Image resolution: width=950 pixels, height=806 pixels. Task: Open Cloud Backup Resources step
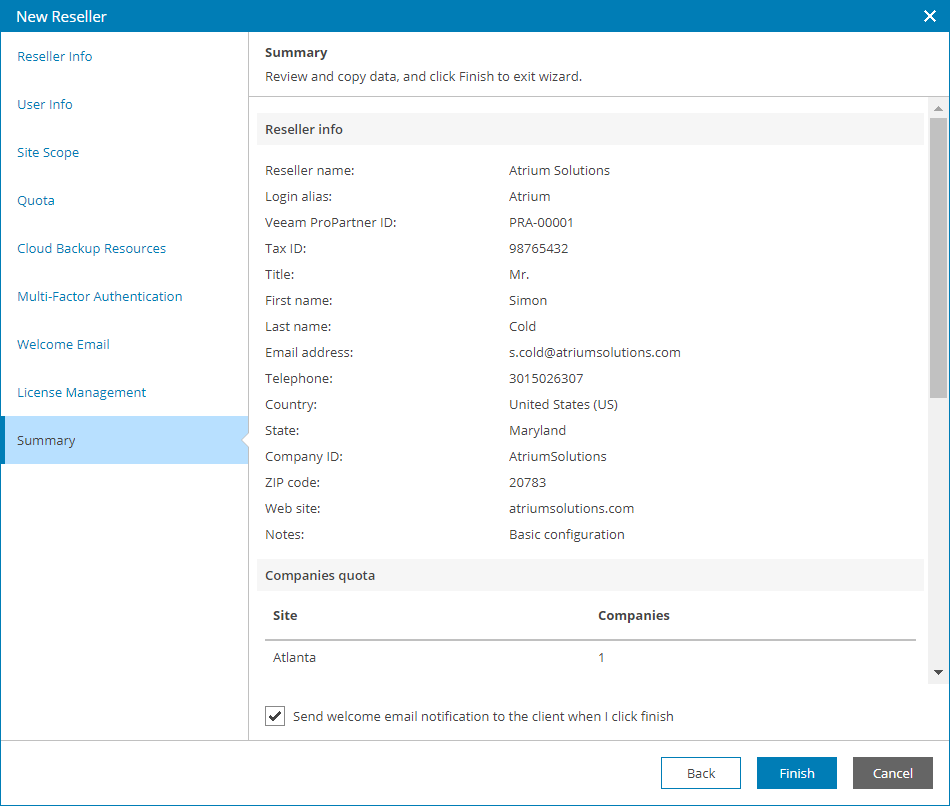91,248
